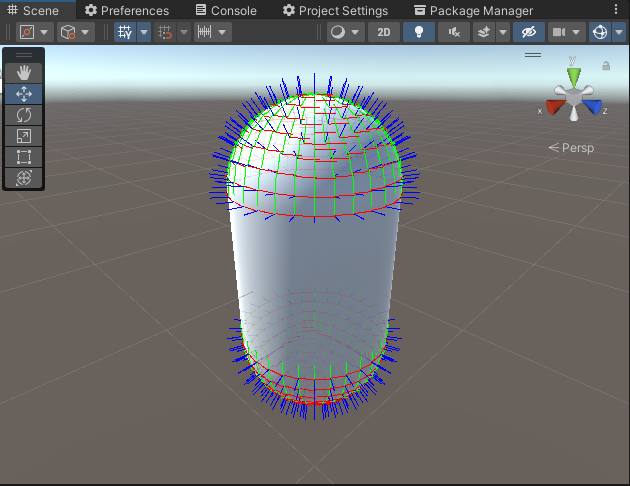Open the draw mode dropdown arrow
Image resolution: width=630 pixels, height=486 pixels.
pyautogui.click(x=355, y=32)
